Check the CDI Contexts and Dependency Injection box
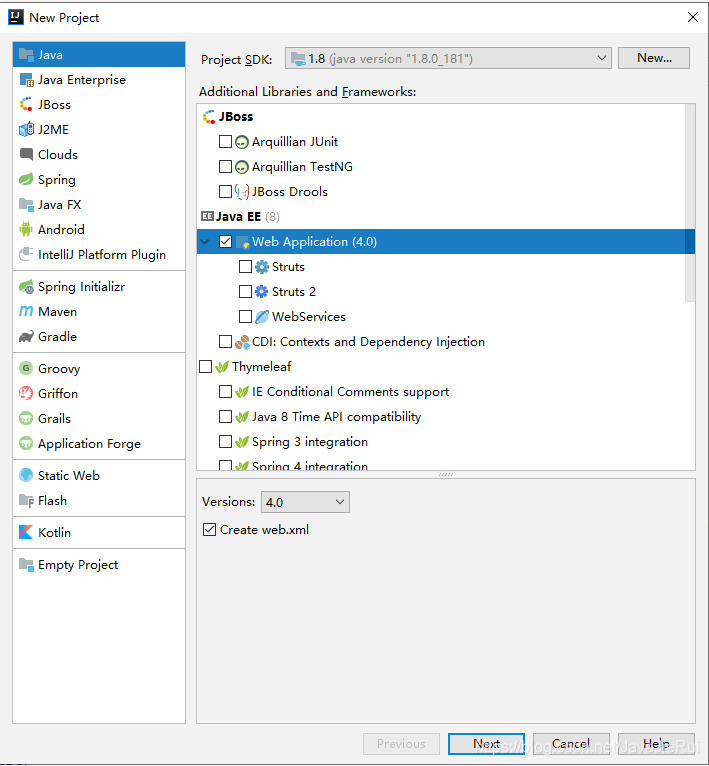This screenshot has width=709, height=766. (x=225, y=341)
